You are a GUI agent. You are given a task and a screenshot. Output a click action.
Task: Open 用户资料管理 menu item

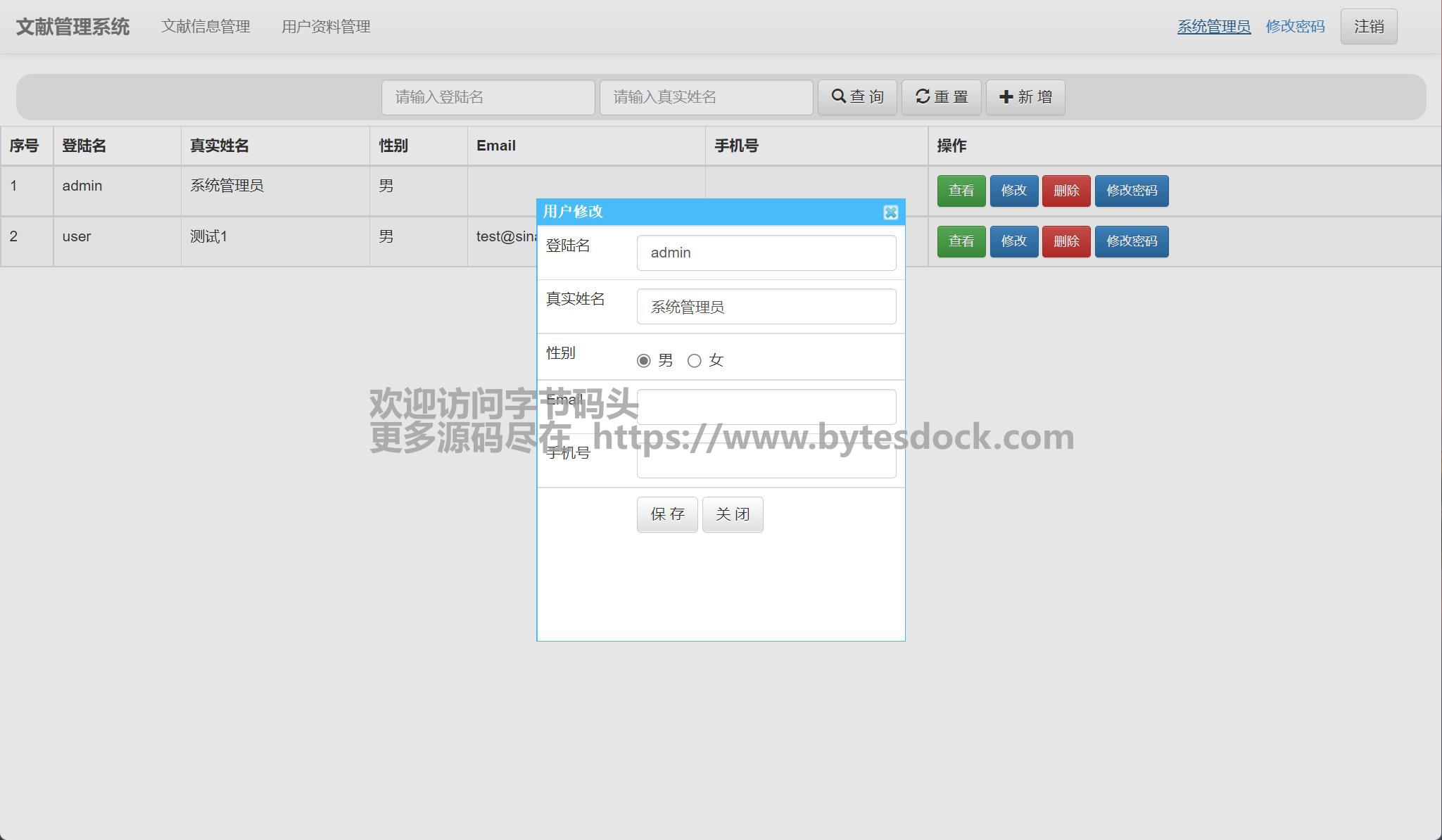pyautogui.click(x=326, y=27)
